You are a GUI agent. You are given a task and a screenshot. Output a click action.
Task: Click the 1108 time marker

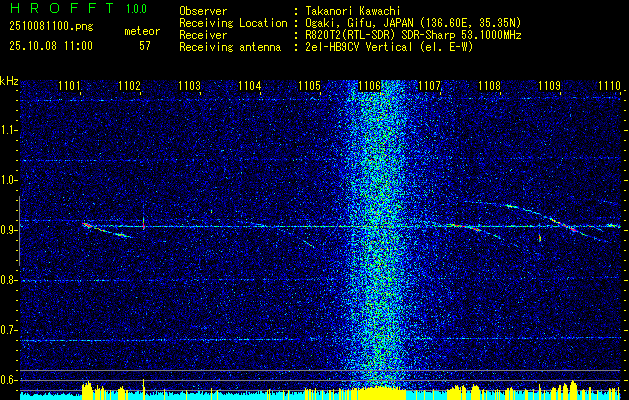click(x=489, y=86)
